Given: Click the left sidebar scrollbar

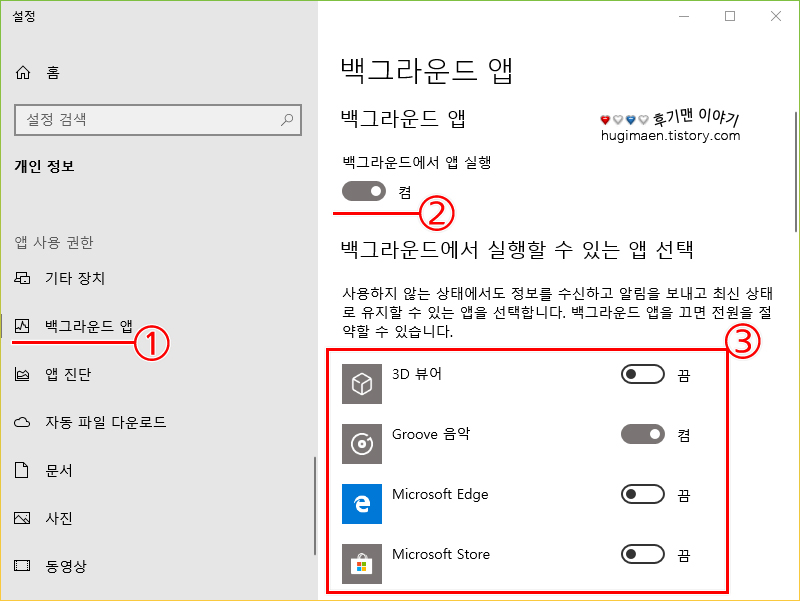Looking at the screenshot, I should pos(315,505).
